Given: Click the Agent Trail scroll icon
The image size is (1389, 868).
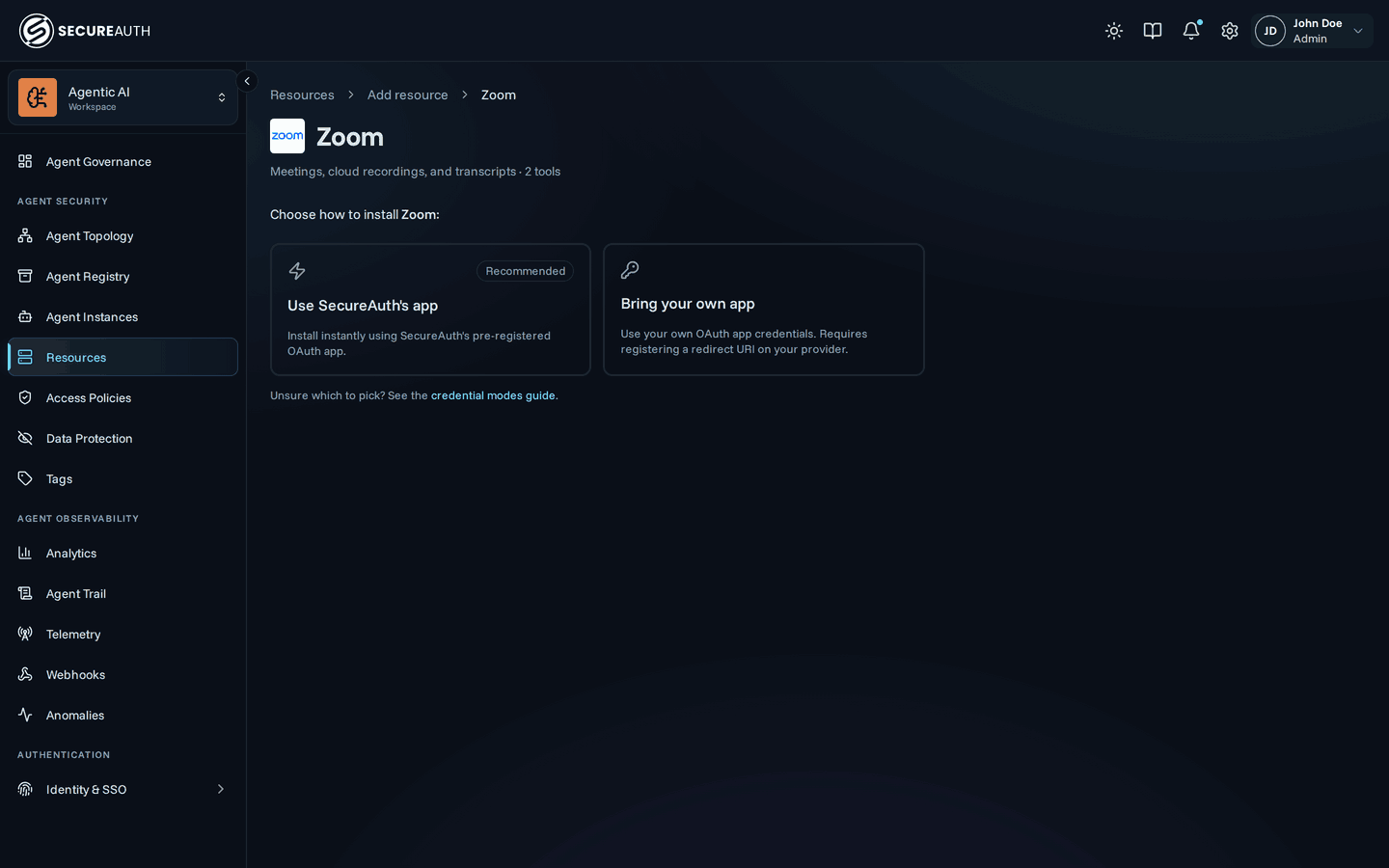Looking at the screenshot, I should [x=25, y=593].
